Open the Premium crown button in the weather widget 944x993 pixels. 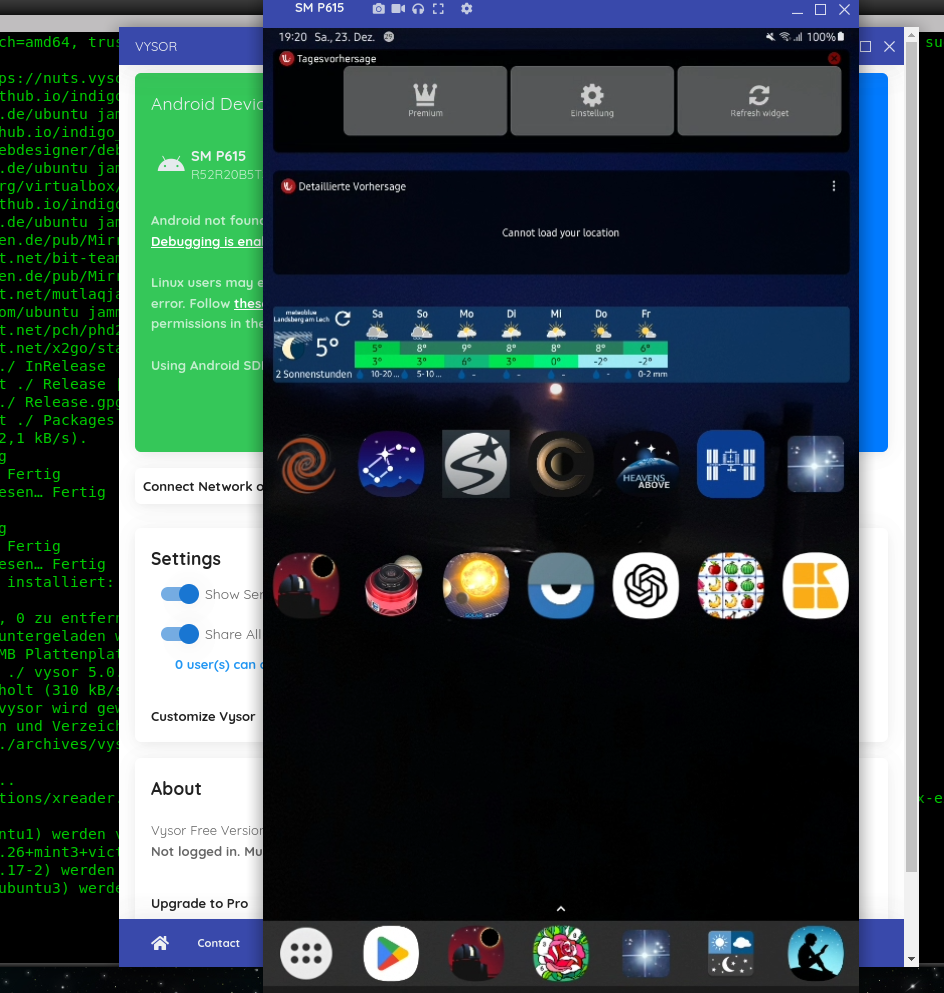[x=425, y=101]
